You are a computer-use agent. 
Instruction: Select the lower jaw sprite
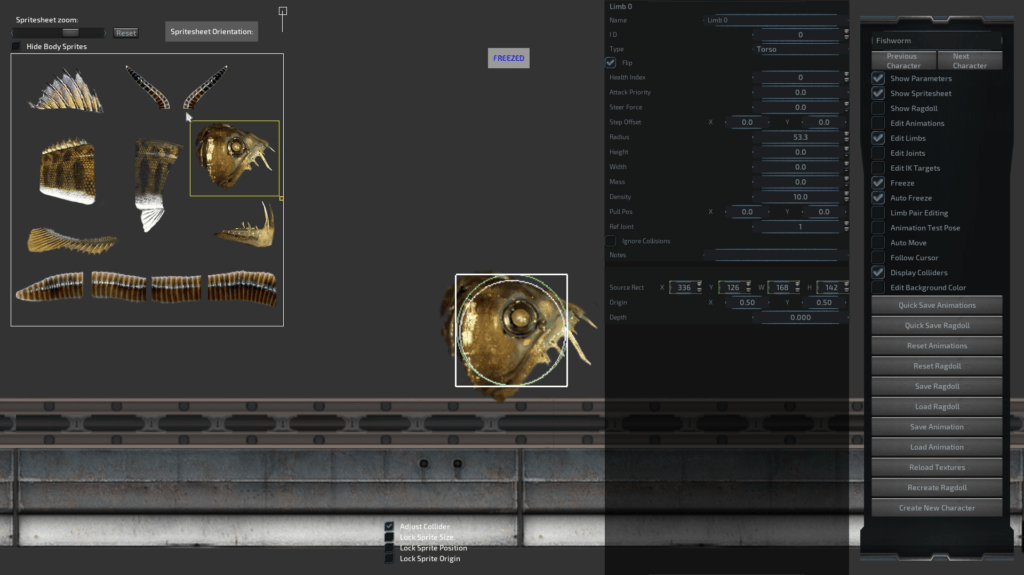246,225
